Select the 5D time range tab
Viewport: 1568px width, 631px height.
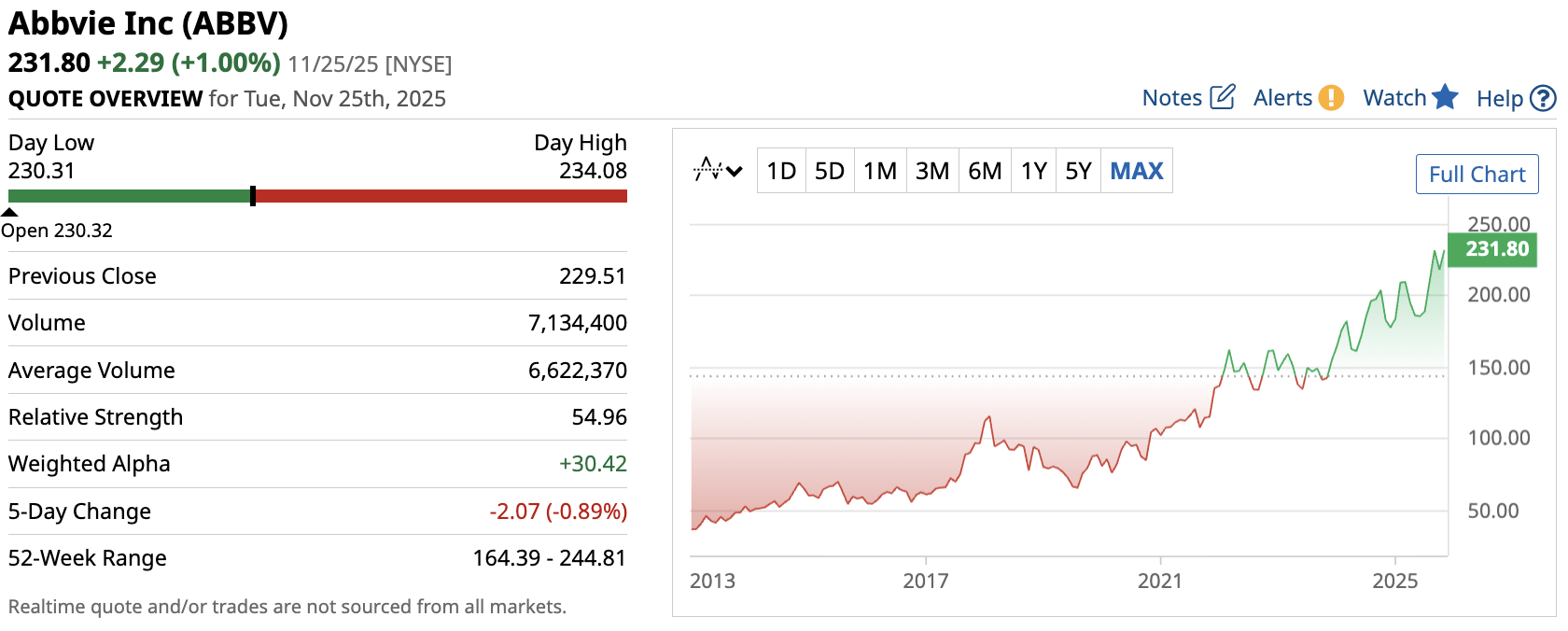830,171
